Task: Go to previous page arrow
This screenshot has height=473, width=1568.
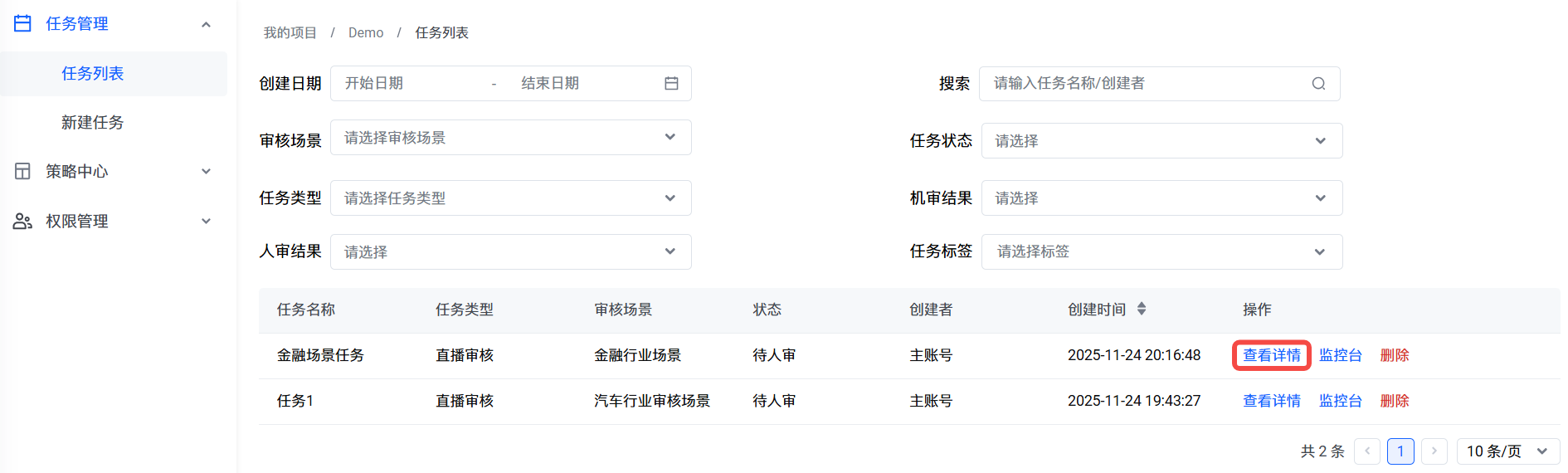Action: tap(1366, 451)
